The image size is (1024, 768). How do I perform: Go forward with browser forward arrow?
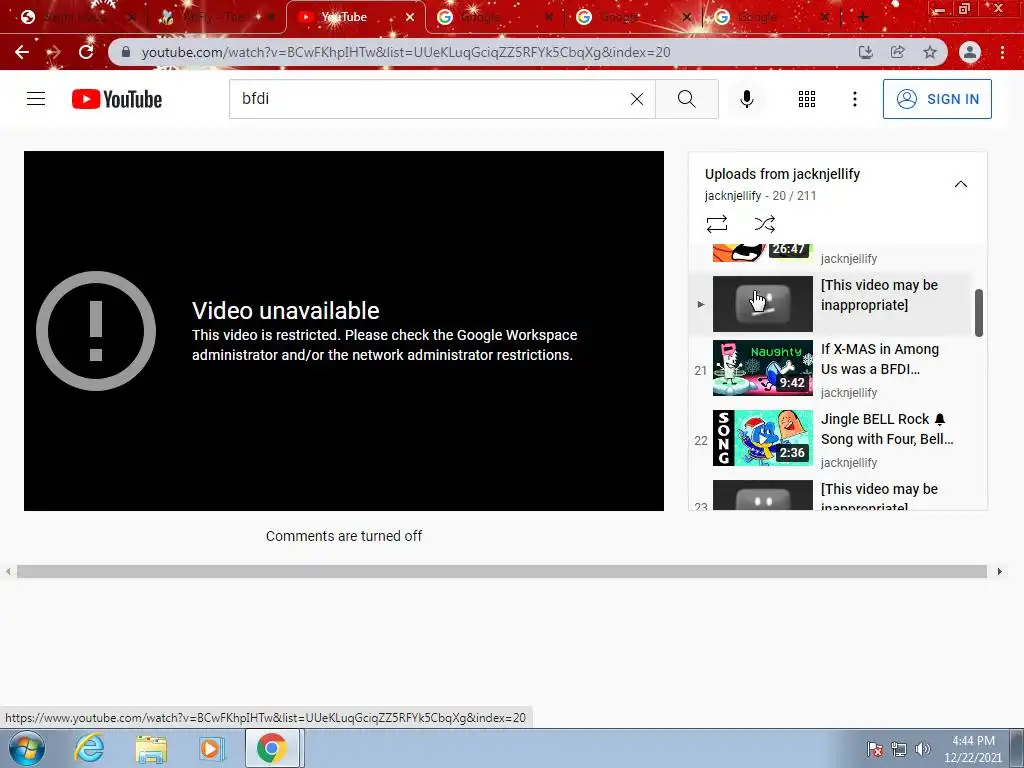[x=54, y=52]
